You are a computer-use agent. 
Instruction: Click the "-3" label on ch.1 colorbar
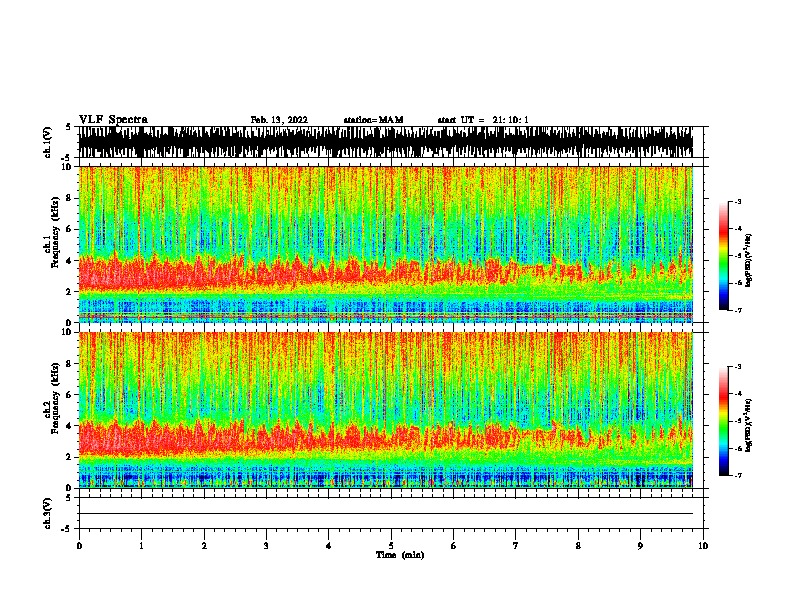(737, 201)
